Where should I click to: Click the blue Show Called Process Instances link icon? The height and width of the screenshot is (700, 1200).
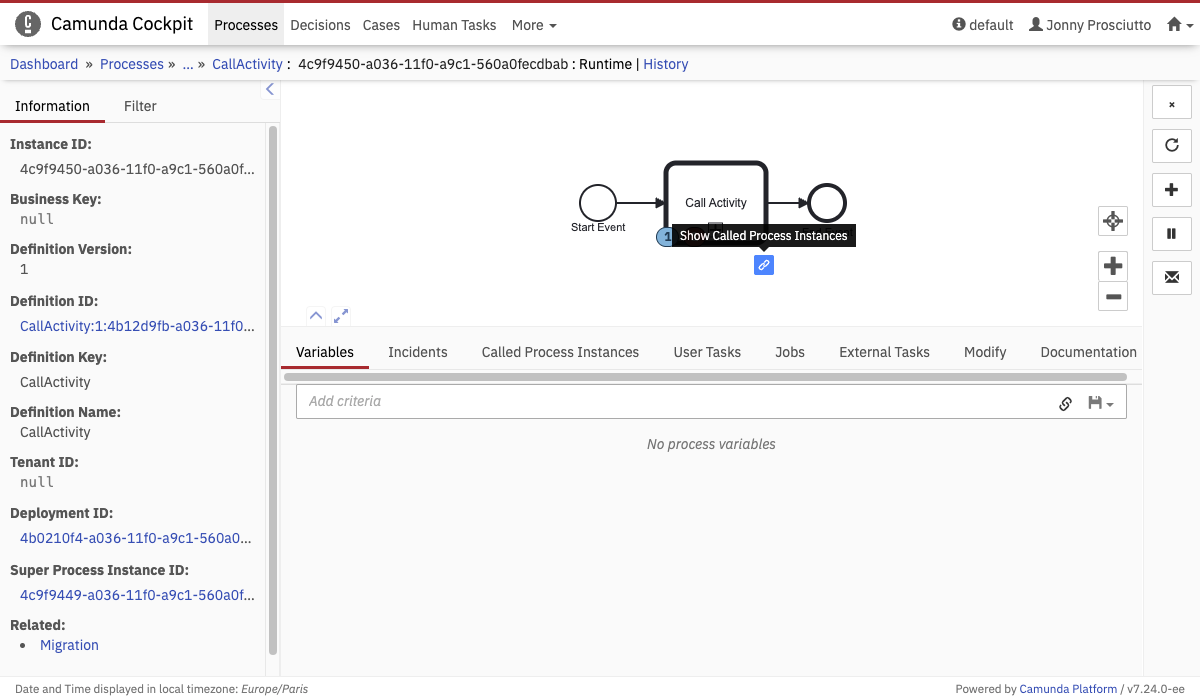[x=763, y=265]
